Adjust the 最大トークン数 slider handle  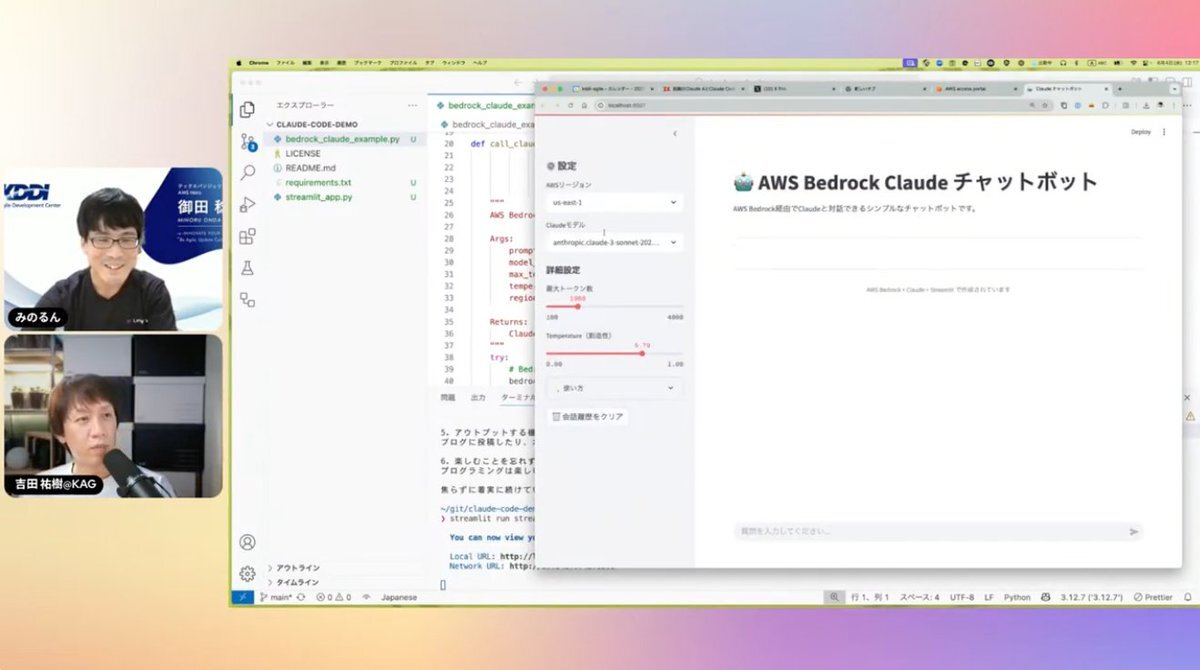pyautogui.click(x=577, y=306)
